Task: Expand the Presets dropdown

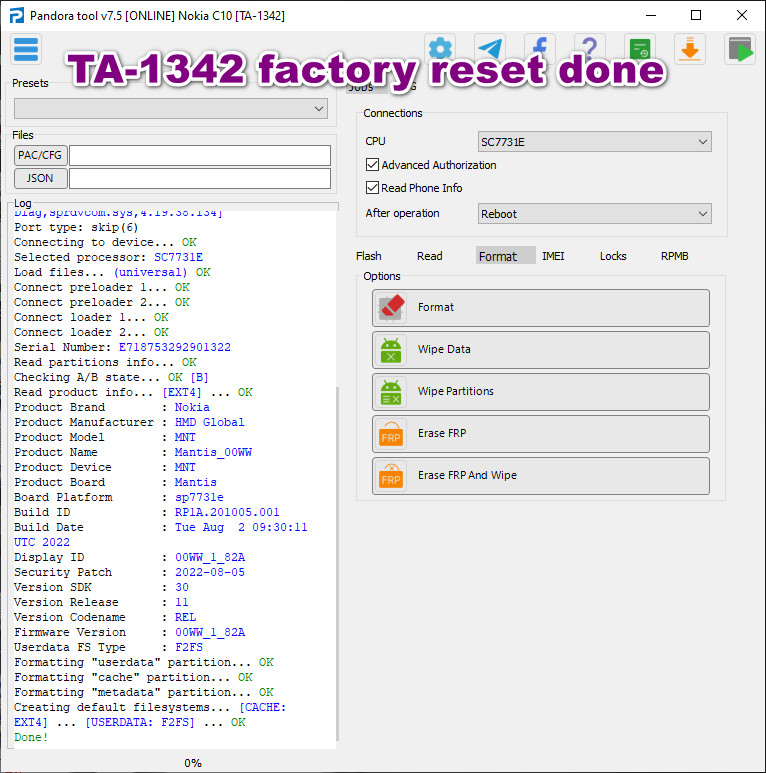Action: pyautogui.click(x=171, y=108)
